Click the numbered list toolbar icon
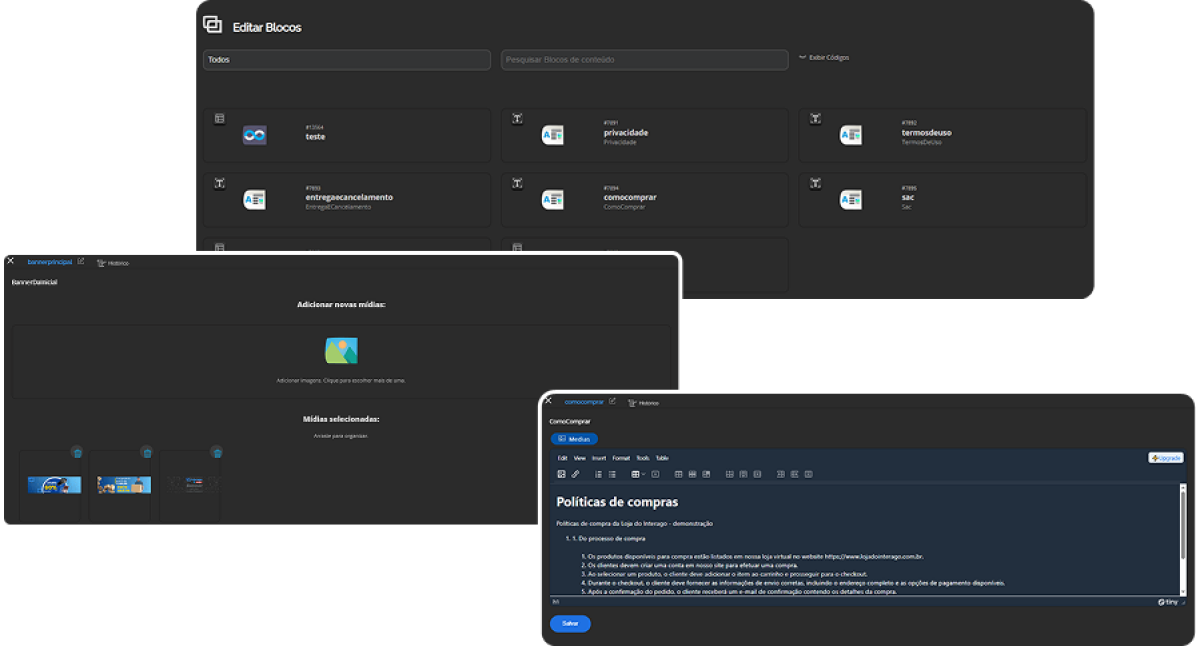Screen dimensions: 1200x650 tap(599, 474)
